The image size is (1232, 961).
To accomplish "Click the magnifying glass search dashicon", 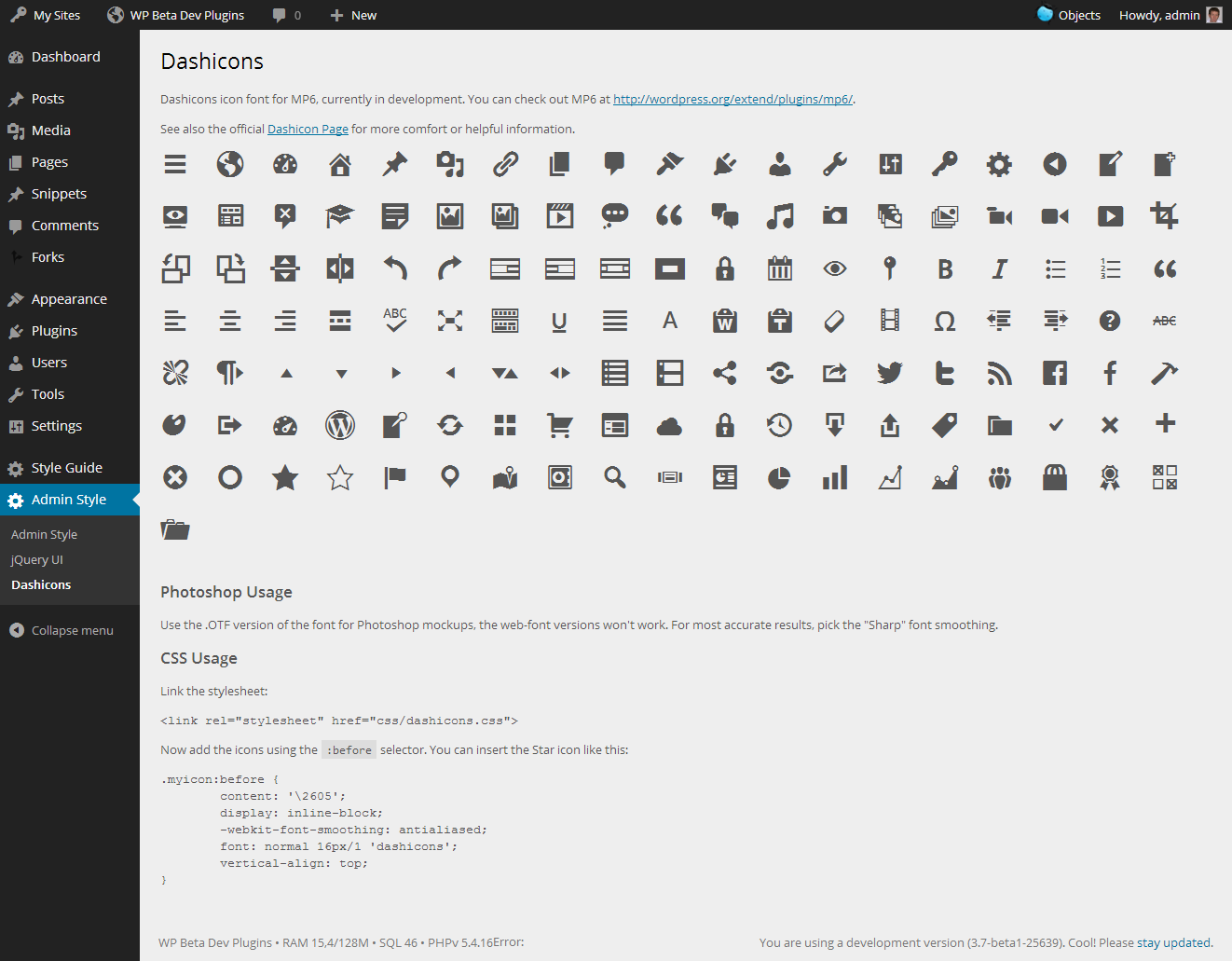I will coord(615,477).
